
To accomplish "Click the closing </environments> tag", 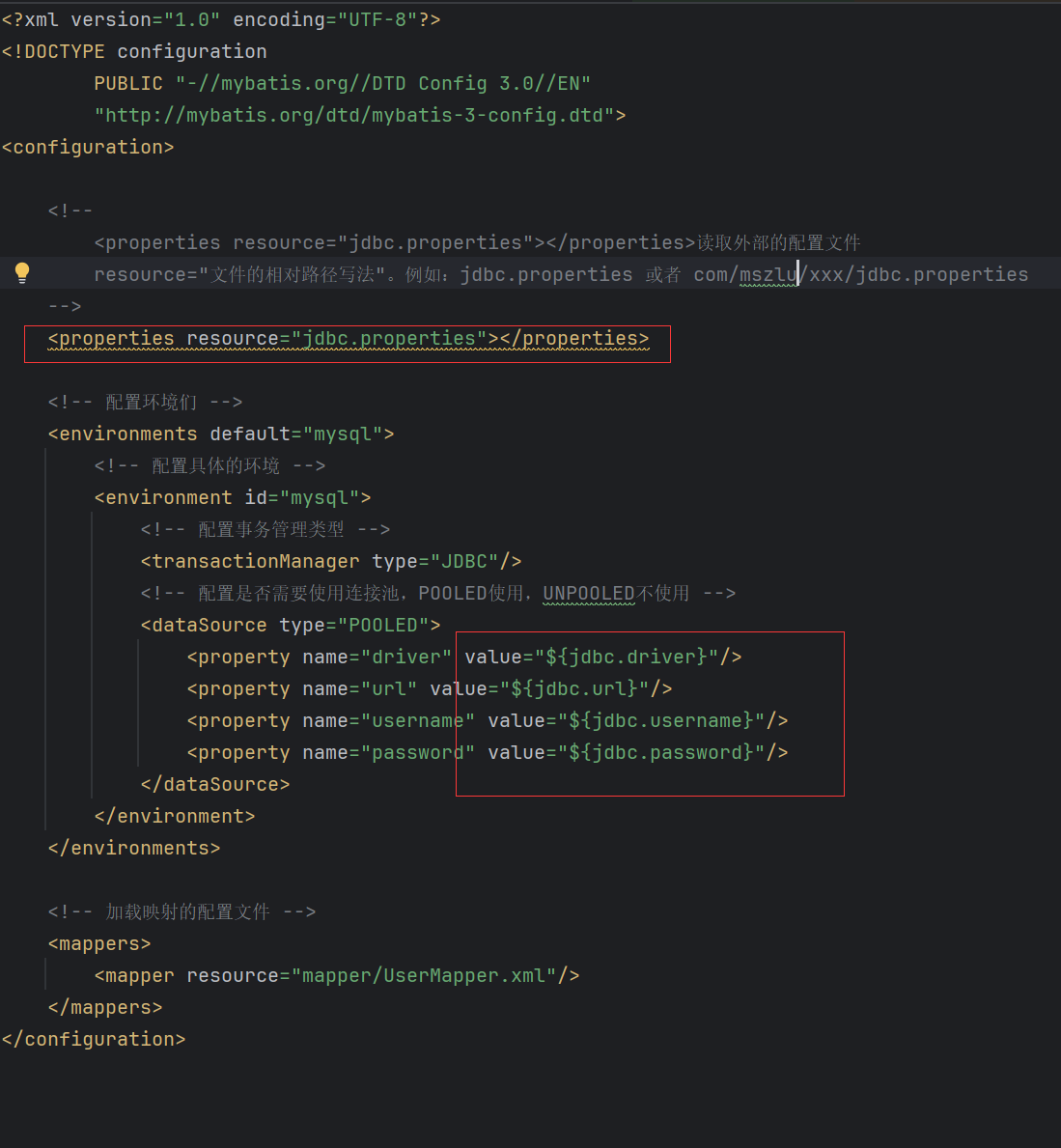I will point(134,849).
